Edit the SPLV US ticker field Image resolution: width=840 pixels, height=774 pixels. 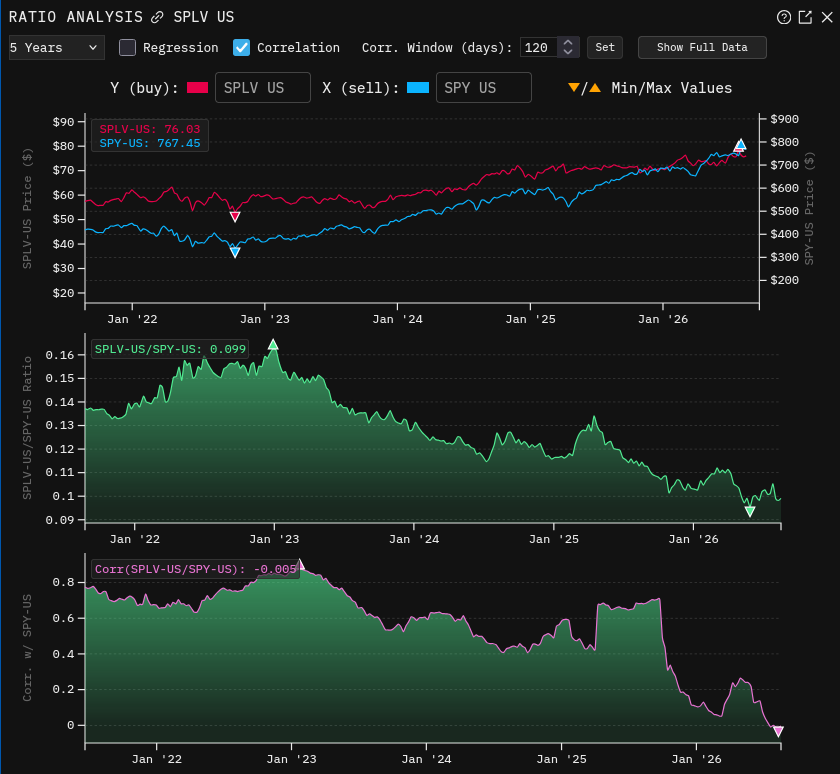coord(262,88)
